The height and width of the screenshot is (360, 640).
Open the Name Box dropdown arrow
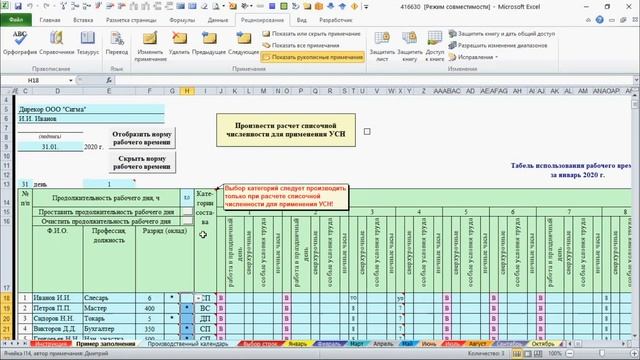pyautogui.click(x=71, y=80)
